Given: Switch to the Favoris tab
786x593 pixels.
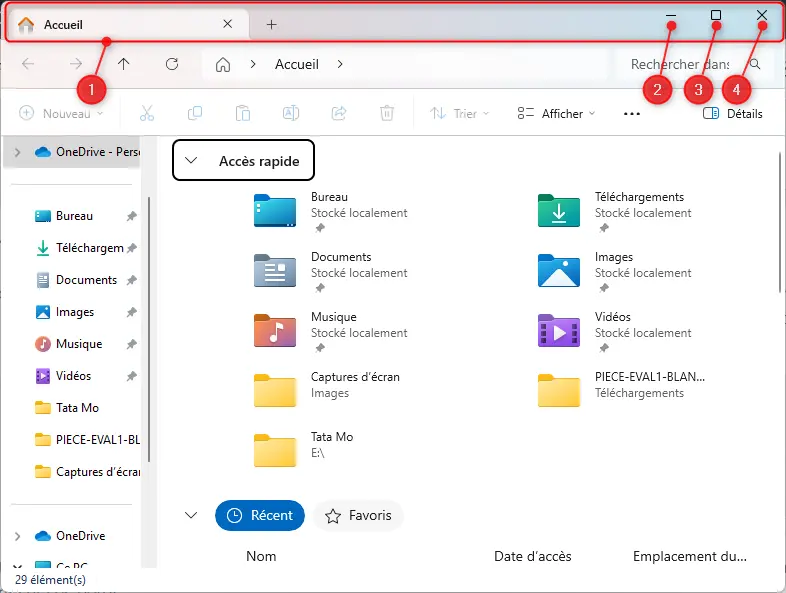Looking at the screenshot, I should coord(359,515).
